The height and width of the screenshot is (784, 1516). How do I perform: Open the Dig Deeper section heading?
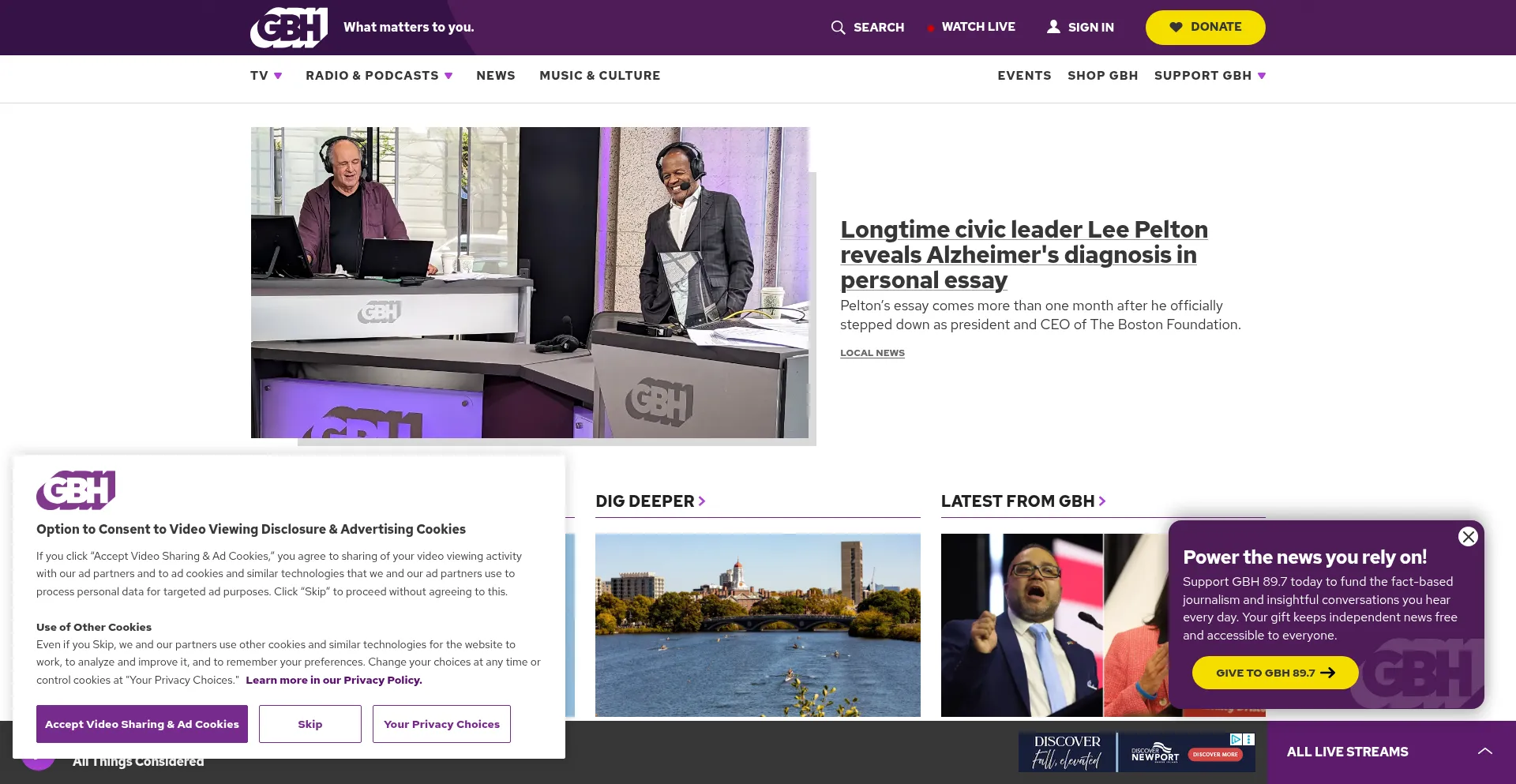[x=651, y=501]
